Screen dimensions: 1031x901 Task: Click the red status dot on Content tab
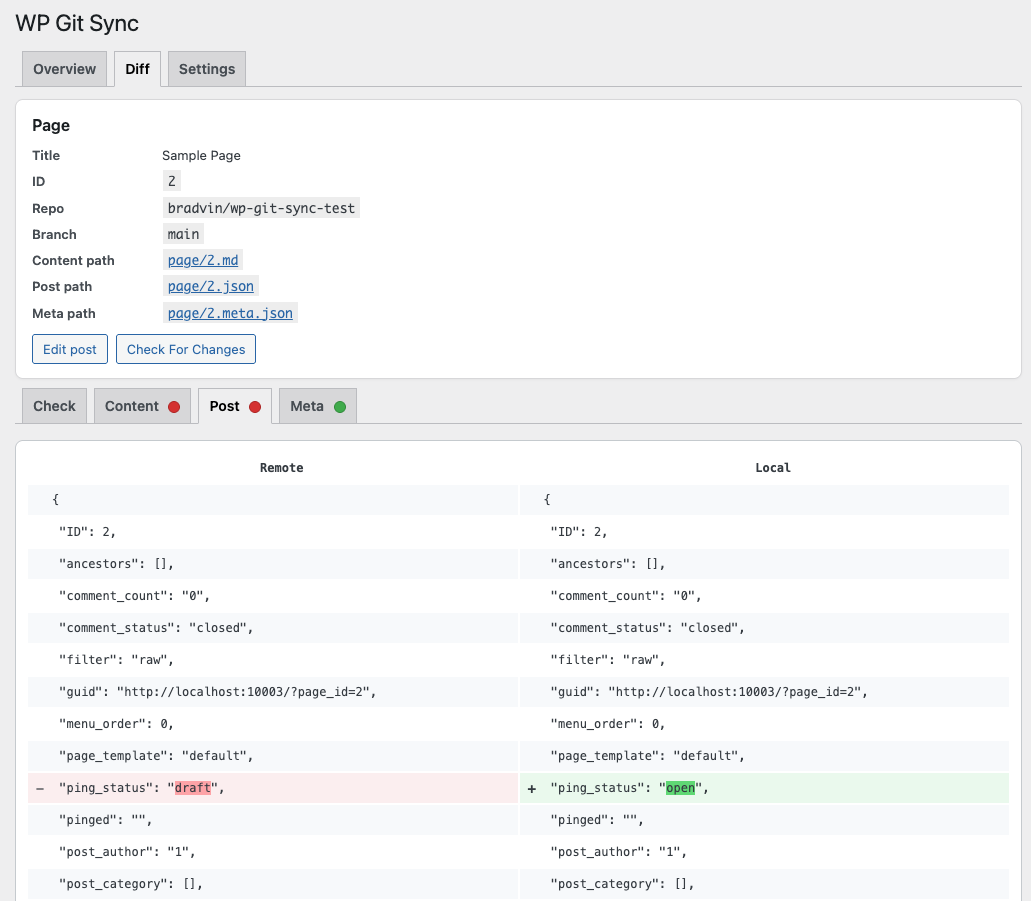[174, 407]
